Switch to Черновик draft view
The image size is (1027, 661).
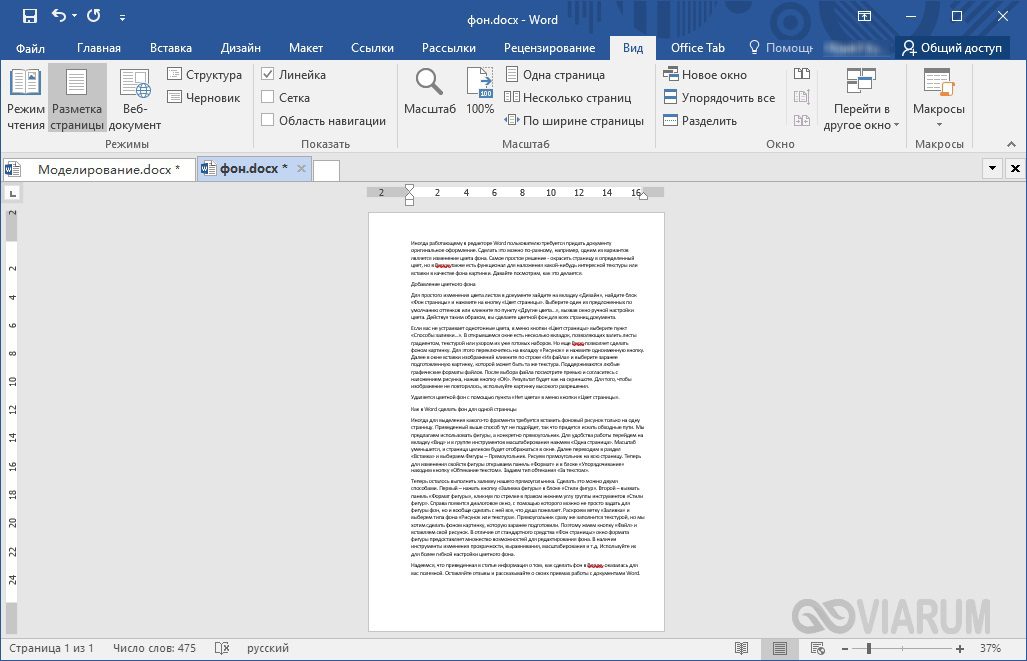pos(203,98)
